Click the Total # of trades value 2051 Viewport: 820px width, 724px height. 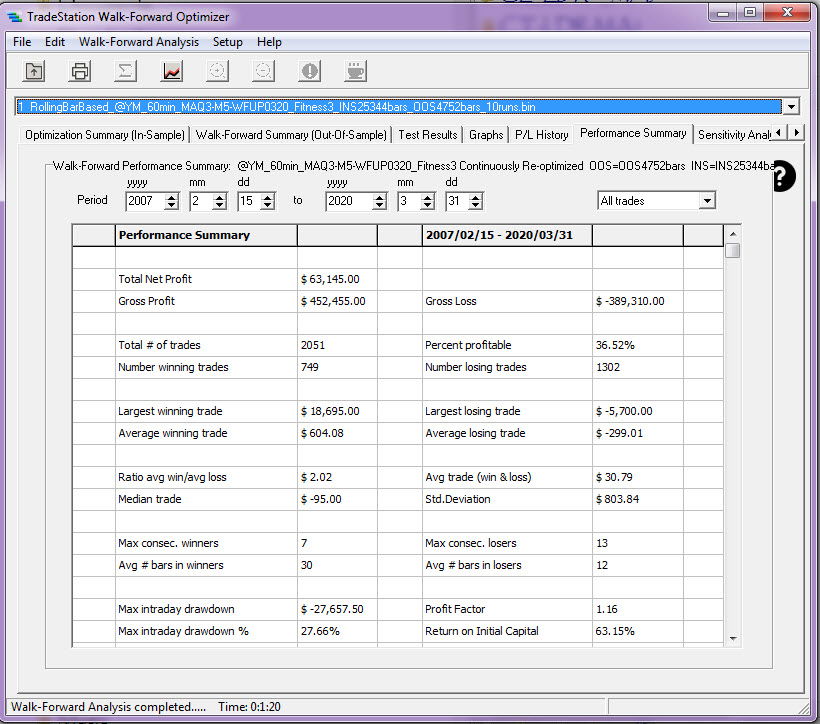click(x=313, y=345)
